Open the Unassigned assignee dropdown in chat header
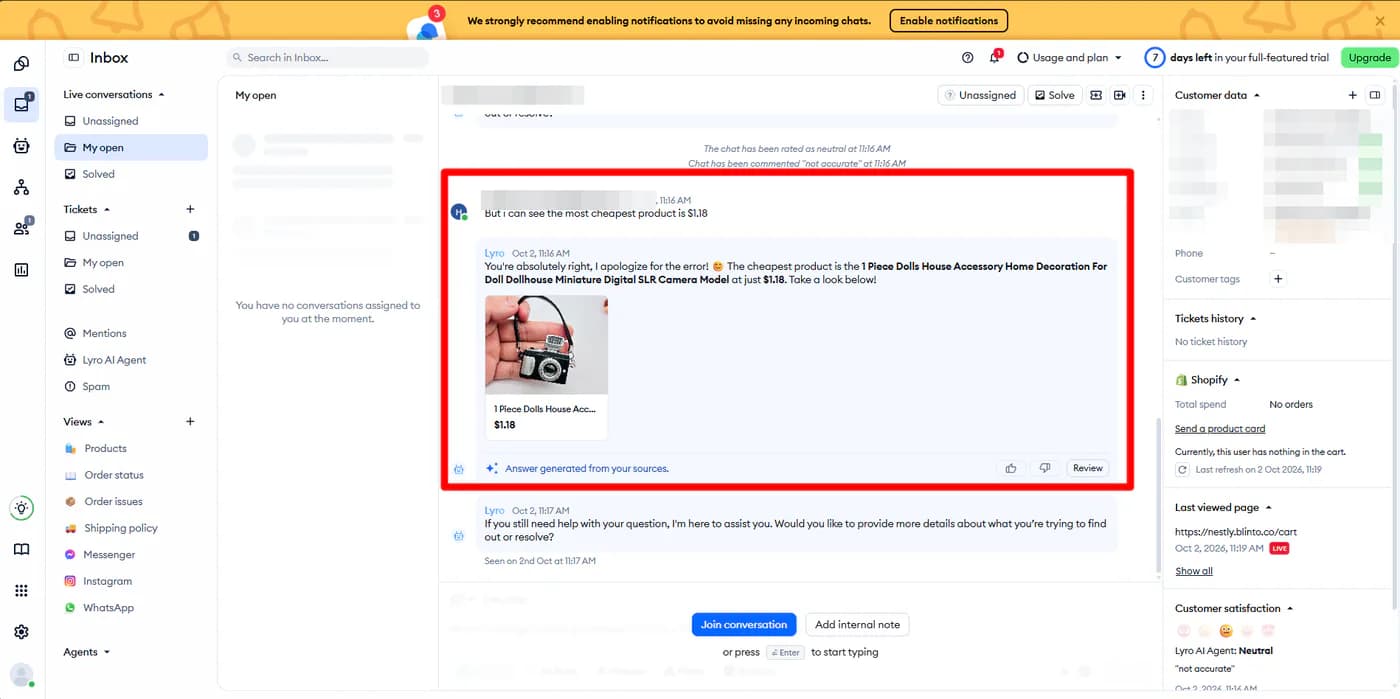 coord(980,95)
